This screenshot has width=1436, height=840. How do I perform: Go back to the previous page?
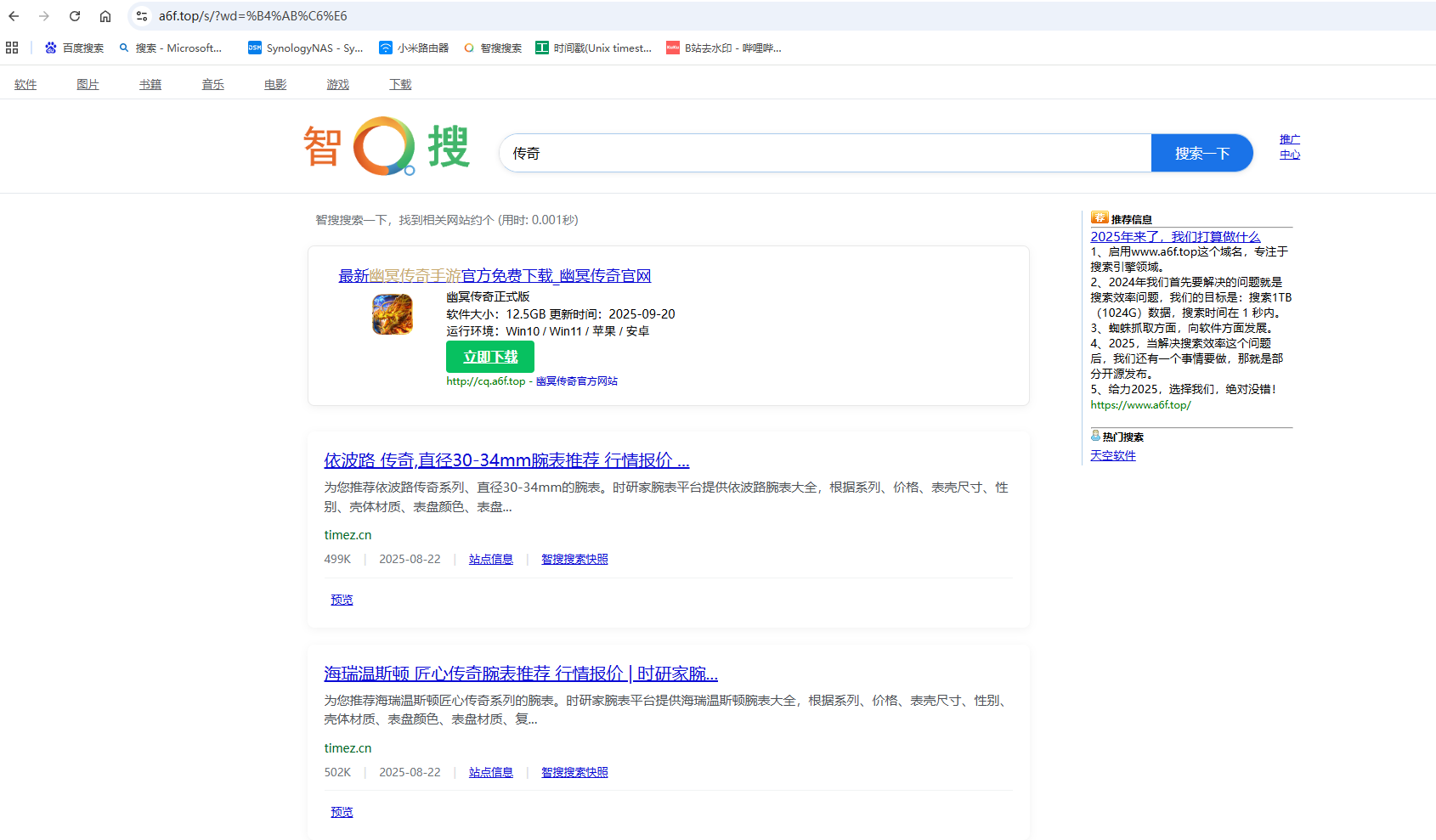coord(14,16)
